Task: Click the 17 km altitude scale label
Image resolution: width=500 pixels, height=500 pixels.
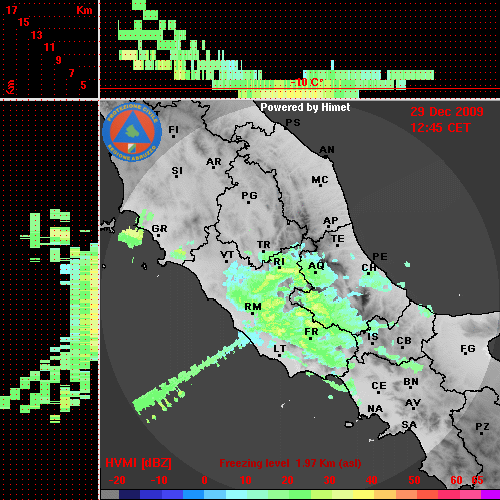Action: pos(11,10)
